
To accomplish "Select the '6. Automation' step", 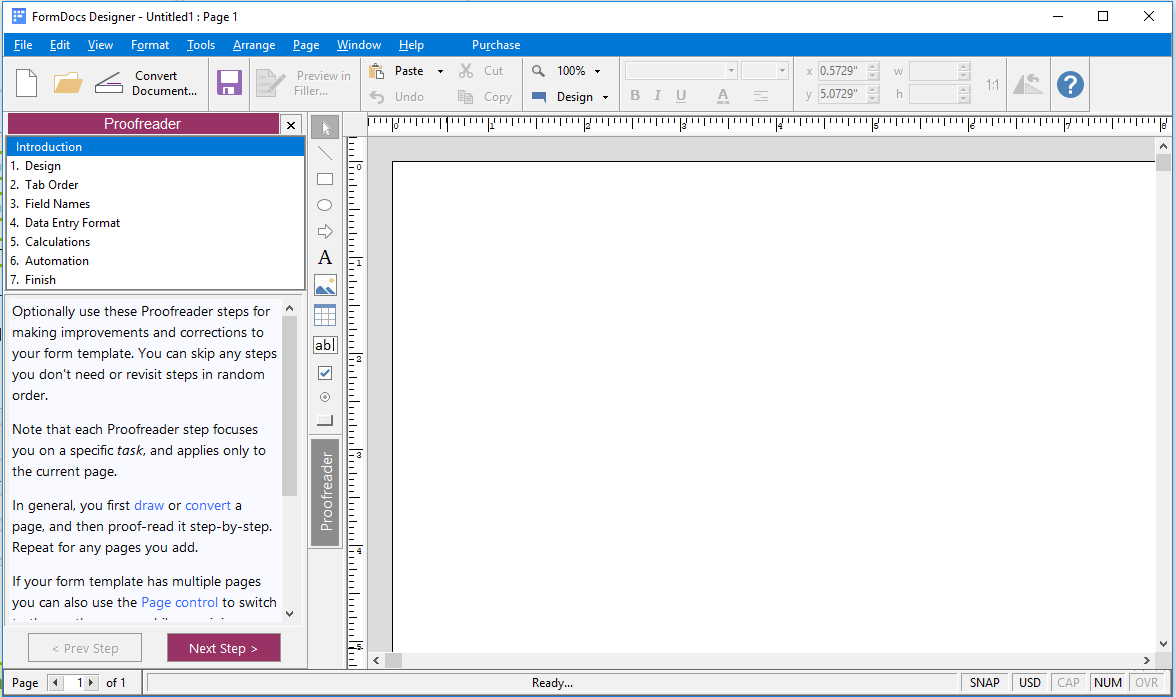I will click(155, 261).
